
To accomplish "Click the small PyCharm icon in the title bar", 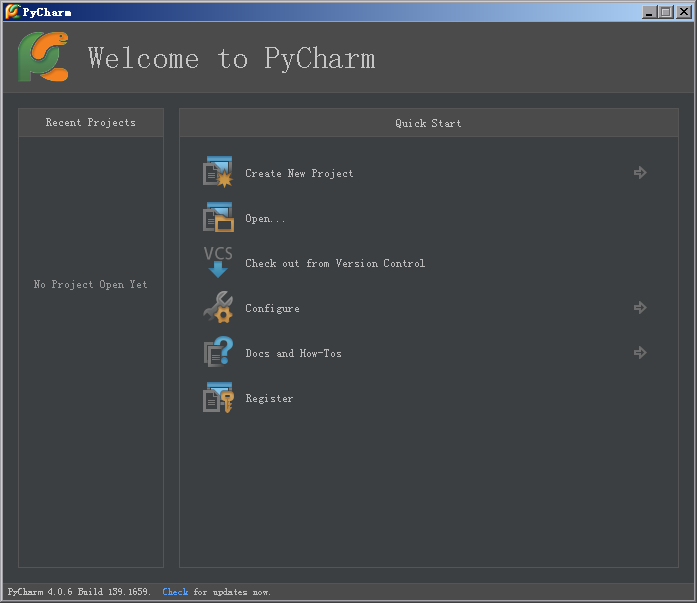I will 12,12.
